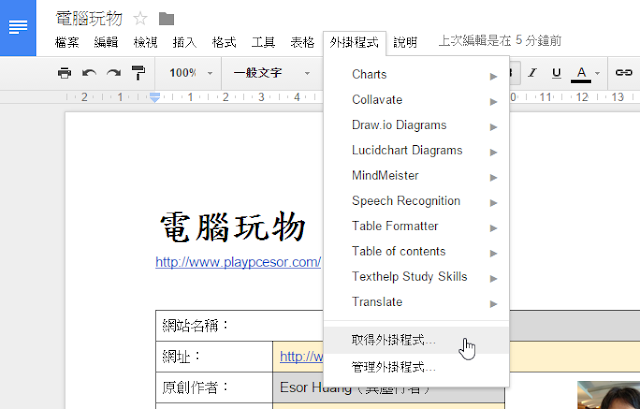
Task: Click the 網站名稱： table cell
Action: [240, 326]
